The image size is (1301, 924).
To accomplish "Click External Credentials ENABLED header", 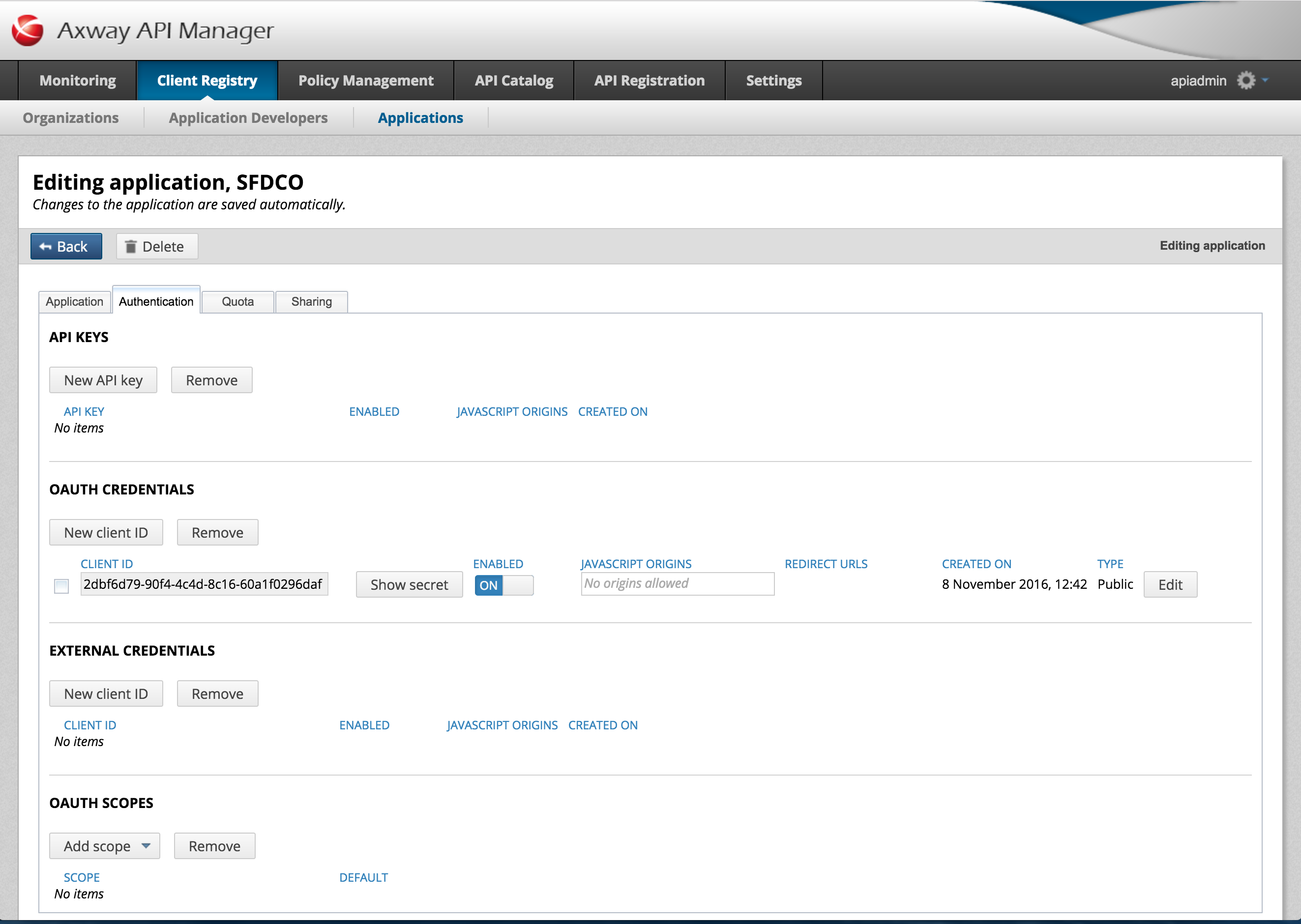I will (364, 725).
